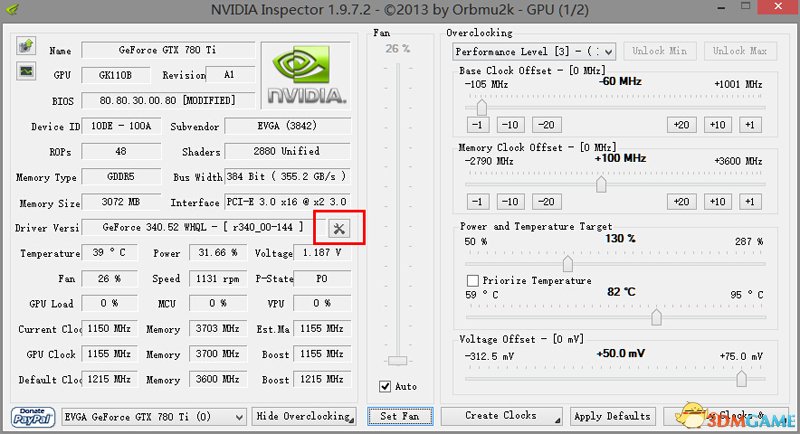Click +1 under Memory Clock Offset
800x434 pixels.
pyautogui.click(x=749, y=201)
